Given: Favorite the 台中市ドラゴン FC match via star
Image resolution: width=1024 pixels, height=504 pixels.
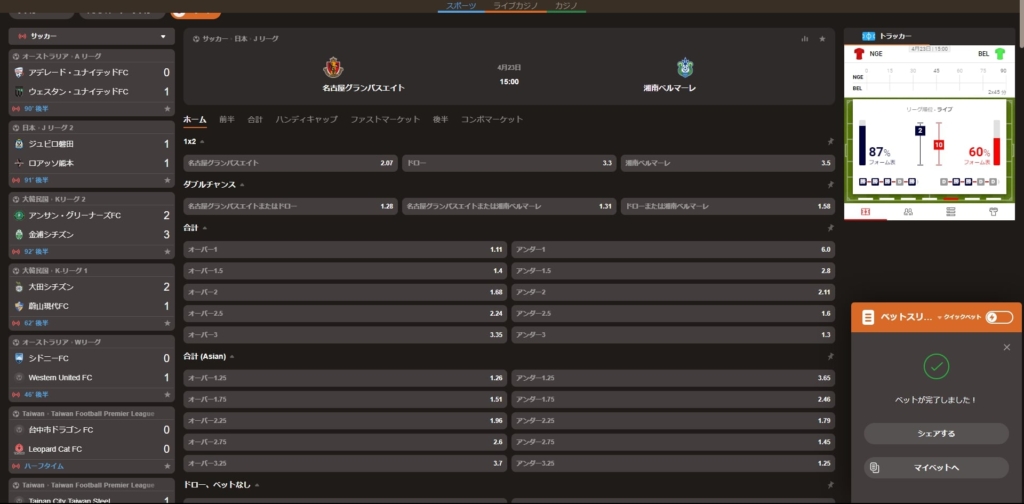Looking at the screenshot, I should tap(167, 467).
